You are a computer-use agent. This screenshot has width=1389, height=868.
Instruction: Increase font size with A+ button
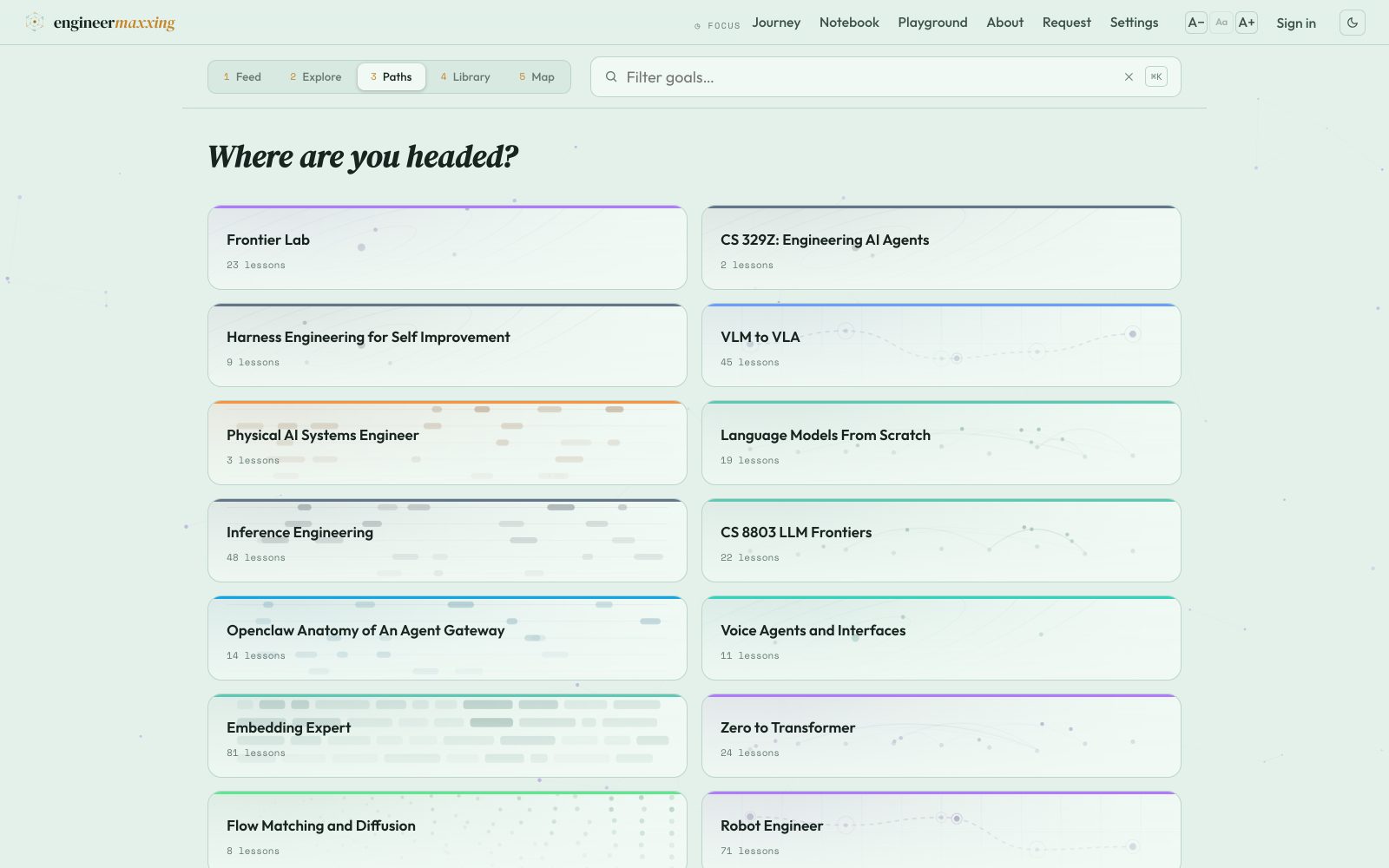[1247, 23]
